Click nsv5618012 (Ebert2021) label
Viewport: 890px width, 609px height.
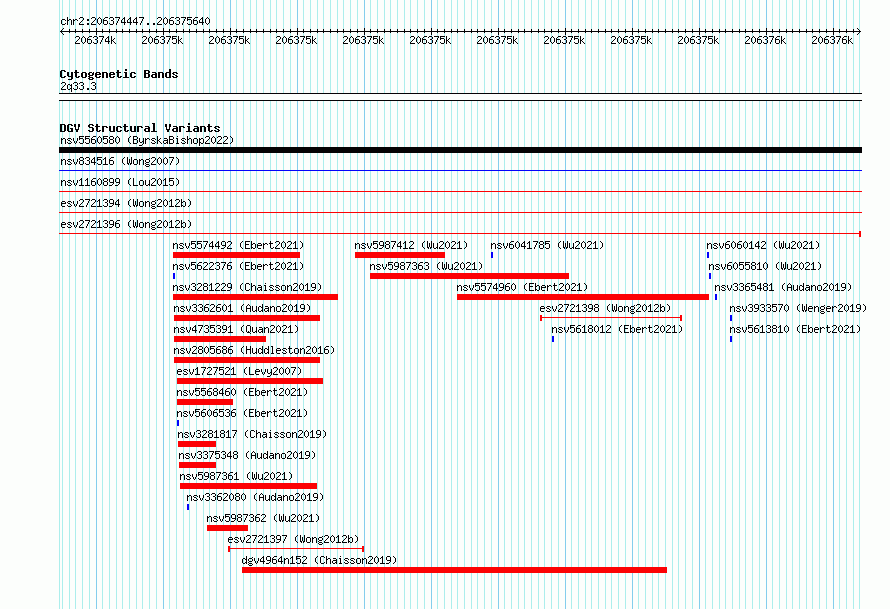click(x=617, y=329)
